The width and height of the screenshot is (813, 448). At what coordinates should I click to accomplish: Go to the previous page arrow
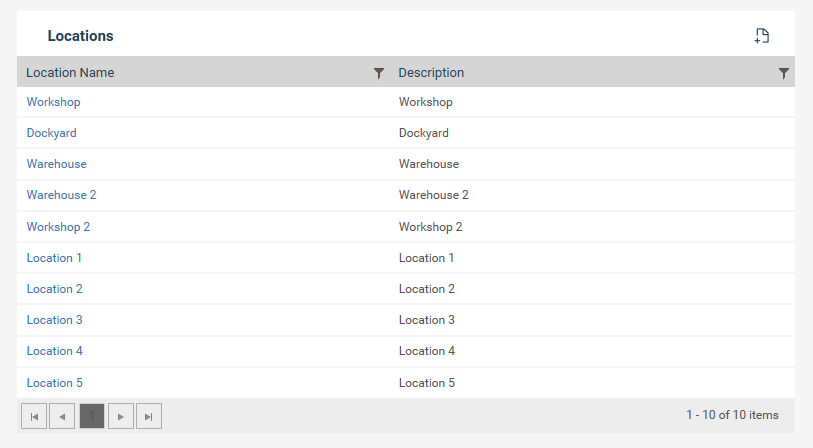coord(62,416)
